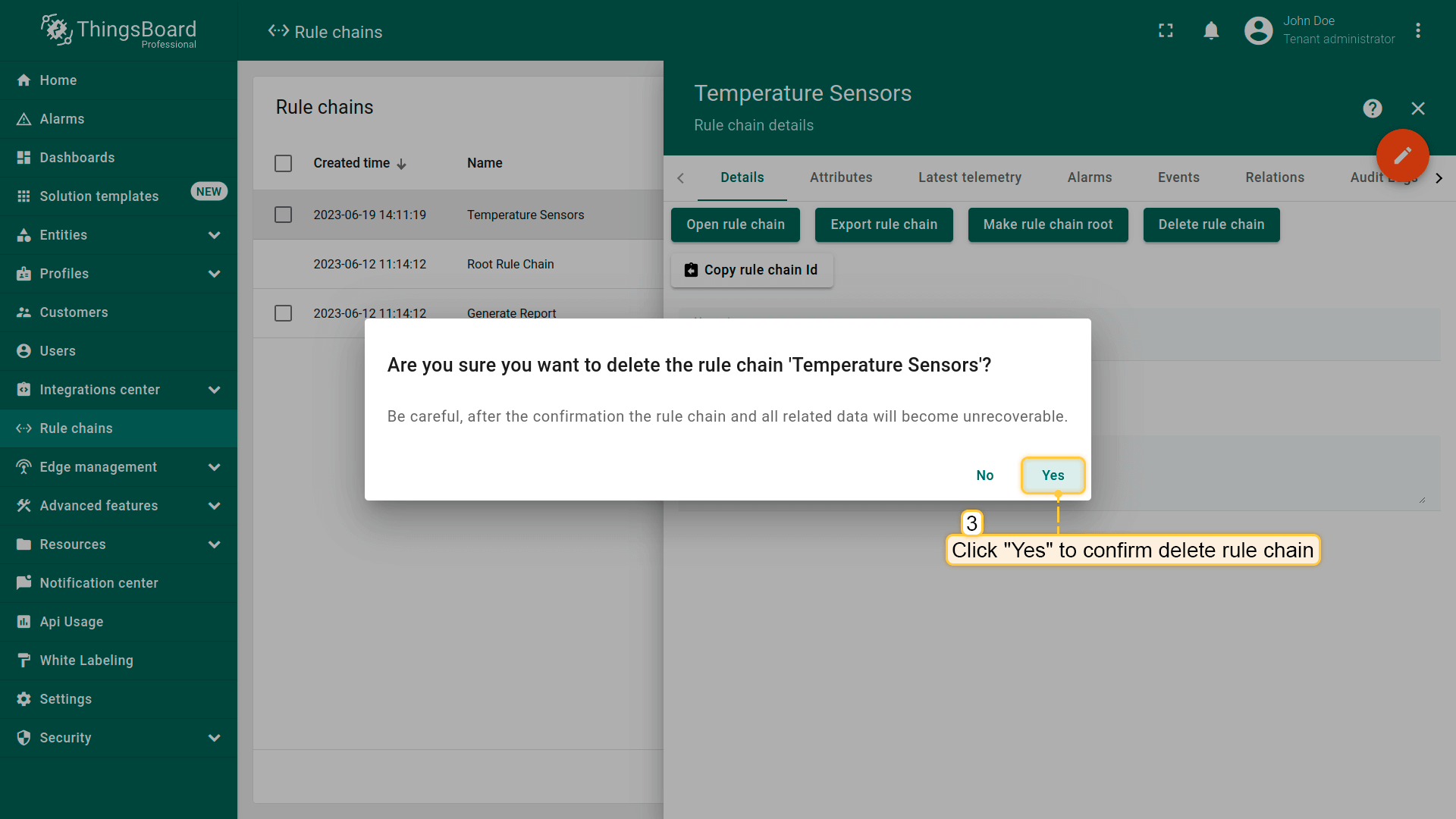
Task: Open Alarms from the sidebar
Action: click(62, 119)
